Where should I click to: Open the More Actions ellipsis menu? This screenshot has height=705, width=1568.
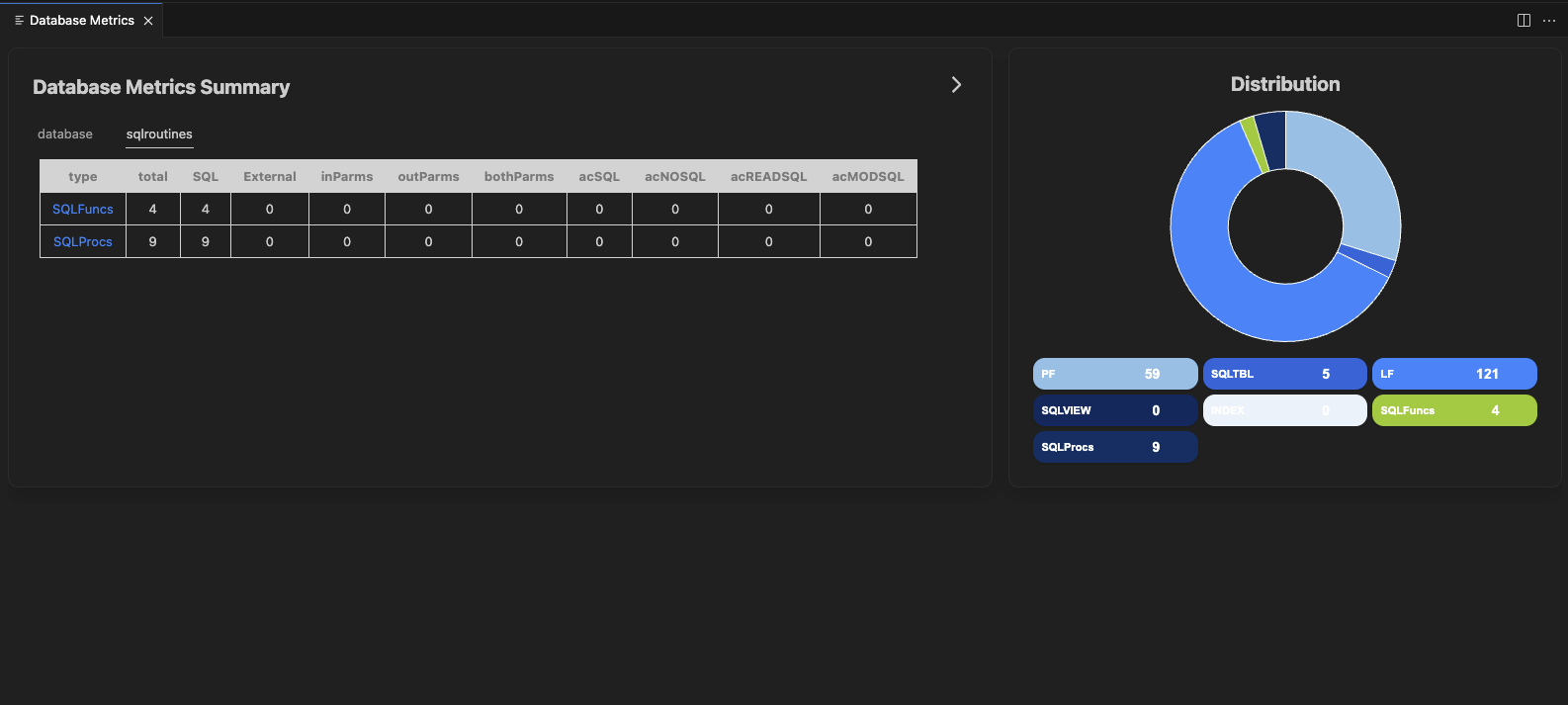coord(1549,21)
